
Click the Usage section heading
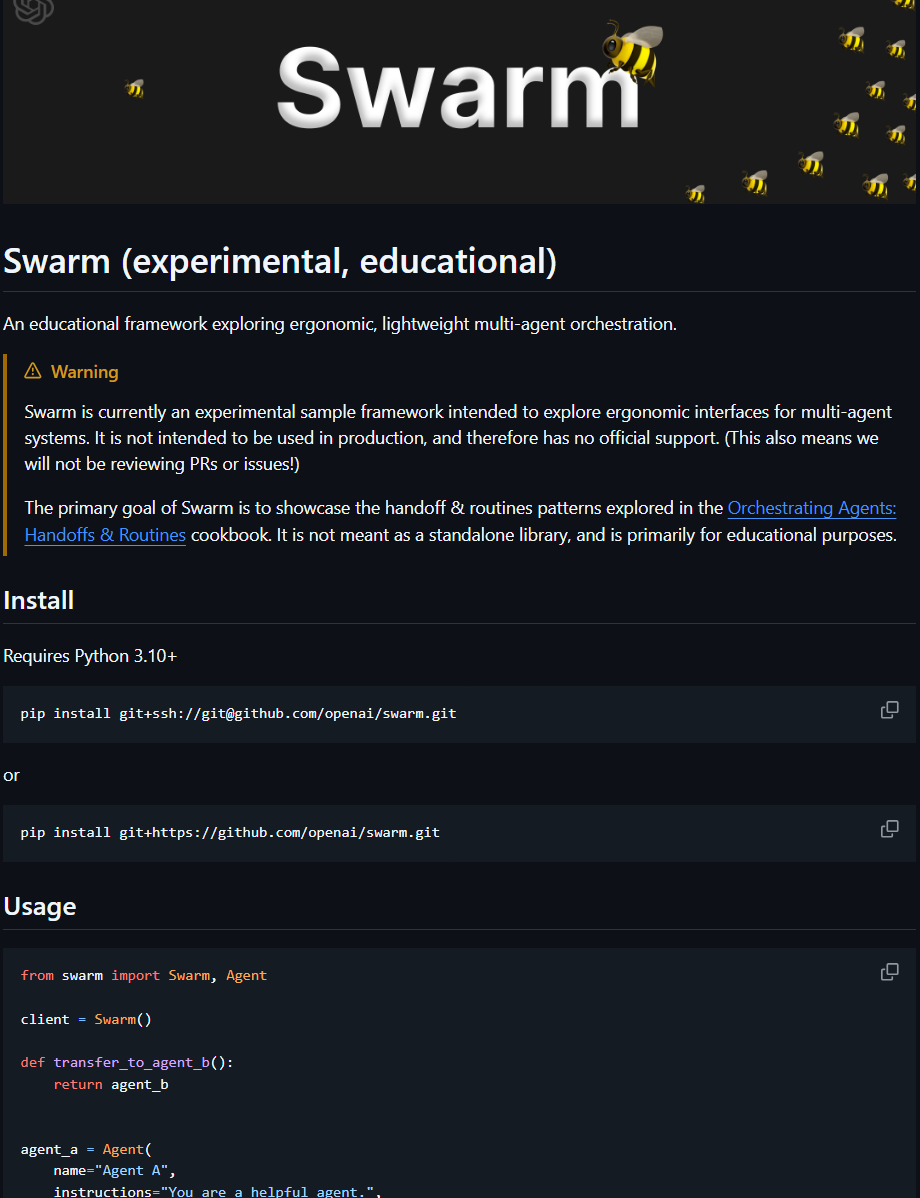(x=40, y=906)
